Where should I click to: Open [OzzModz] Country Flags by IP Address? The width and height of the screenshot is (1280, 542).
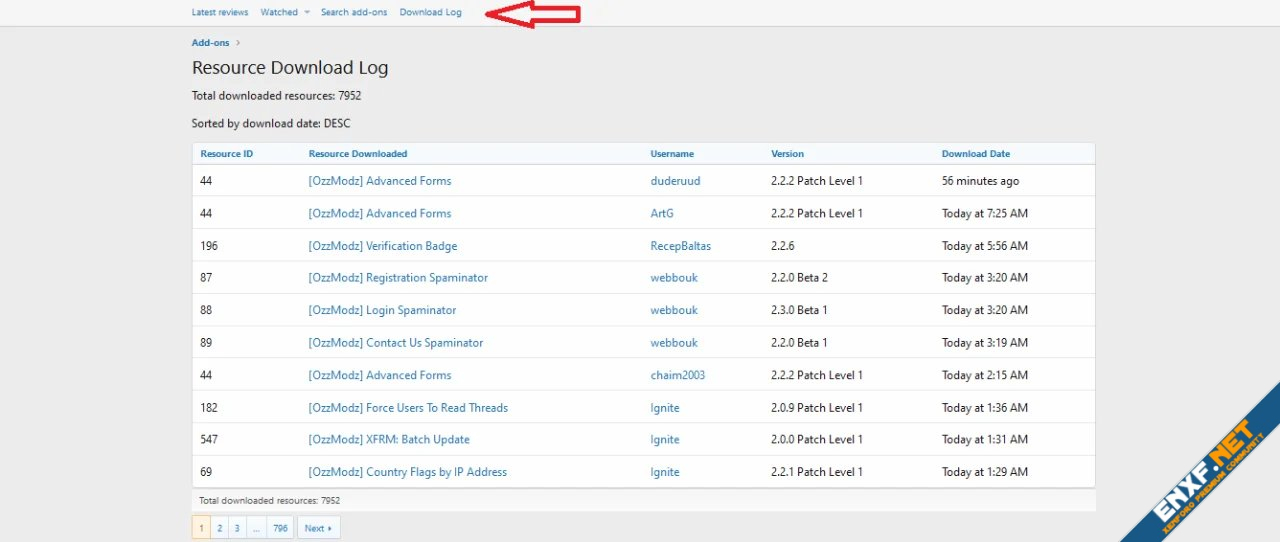point(407,472)
